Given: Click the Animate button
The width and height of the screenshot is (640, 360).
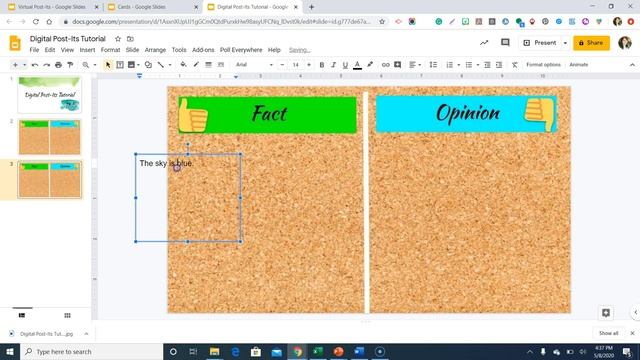Looking at the screenshot, I should click(x=579, y=65).
